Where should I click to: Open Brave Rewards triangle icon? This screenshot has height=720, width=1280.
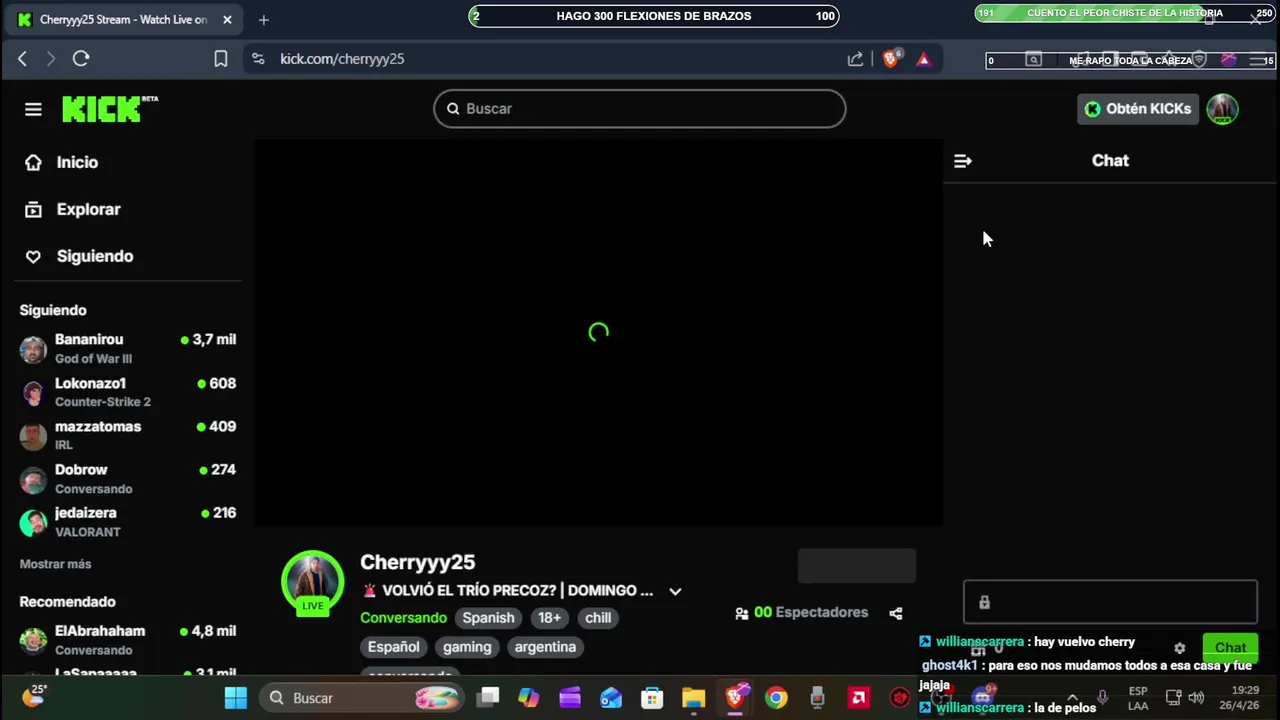(923, 59)
